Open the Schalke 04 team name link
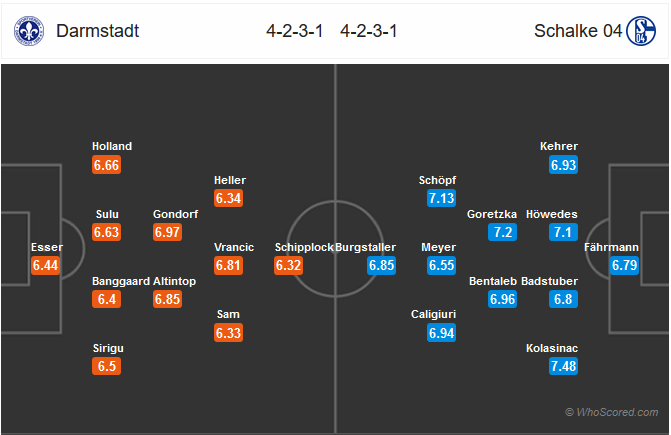Viewport: 671px width, 435px height. [x=578, y=31]
